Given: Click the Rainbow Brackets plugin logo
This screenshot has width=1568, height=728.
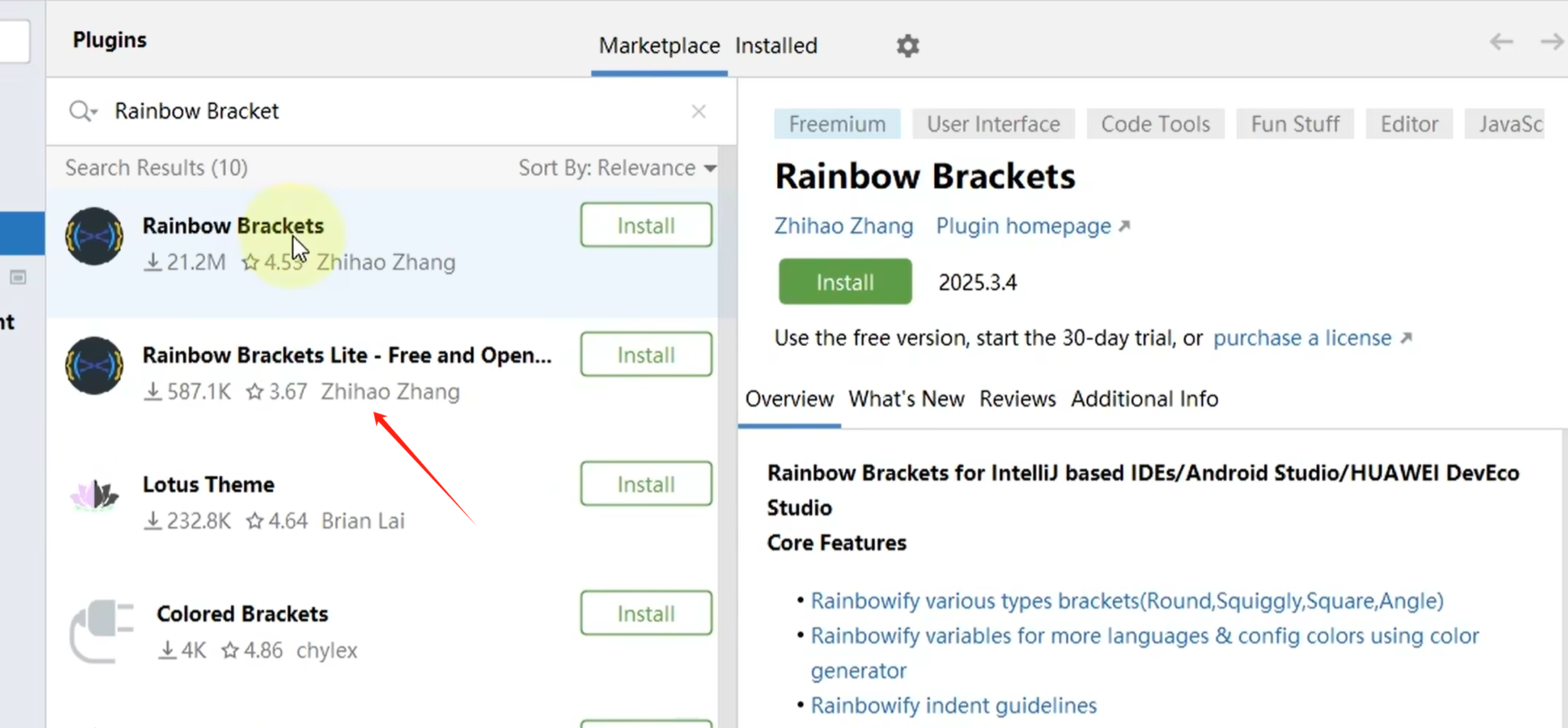Looking at the screenshot, I should pos(94,237).
